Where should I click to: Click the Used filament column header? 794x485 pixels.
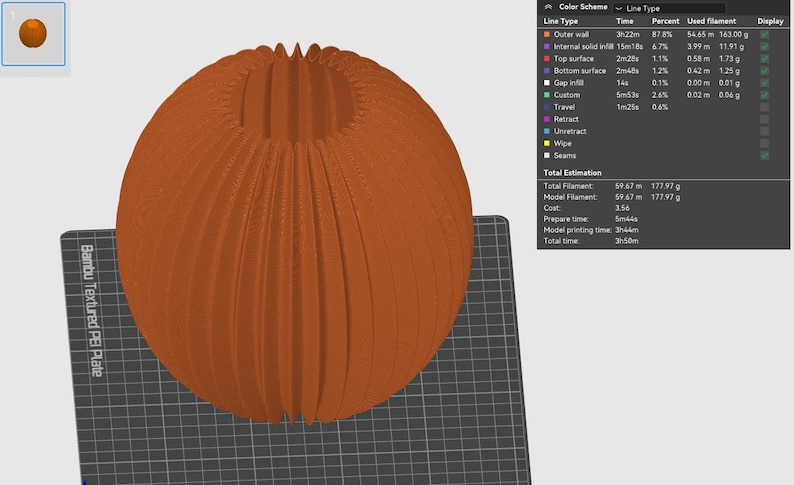tap(711, 21)
